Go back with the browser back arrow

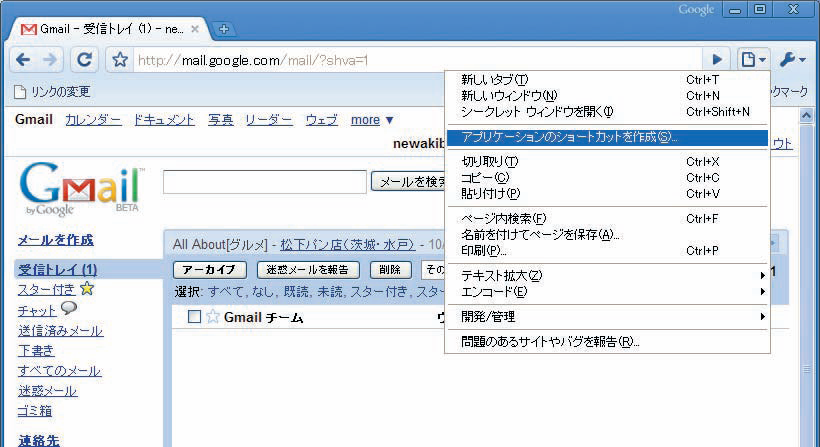[x=23, y=60]
